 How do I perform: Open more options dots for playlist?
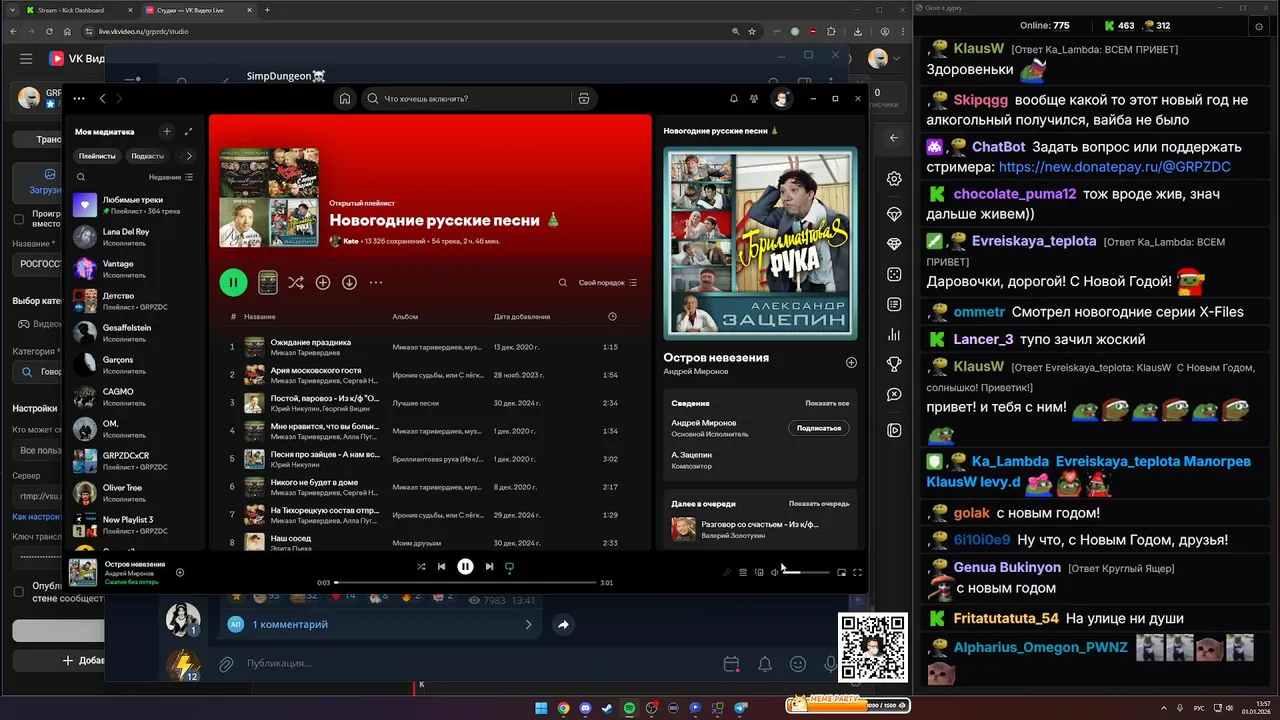pyautogui.click(x=376, y=283)
